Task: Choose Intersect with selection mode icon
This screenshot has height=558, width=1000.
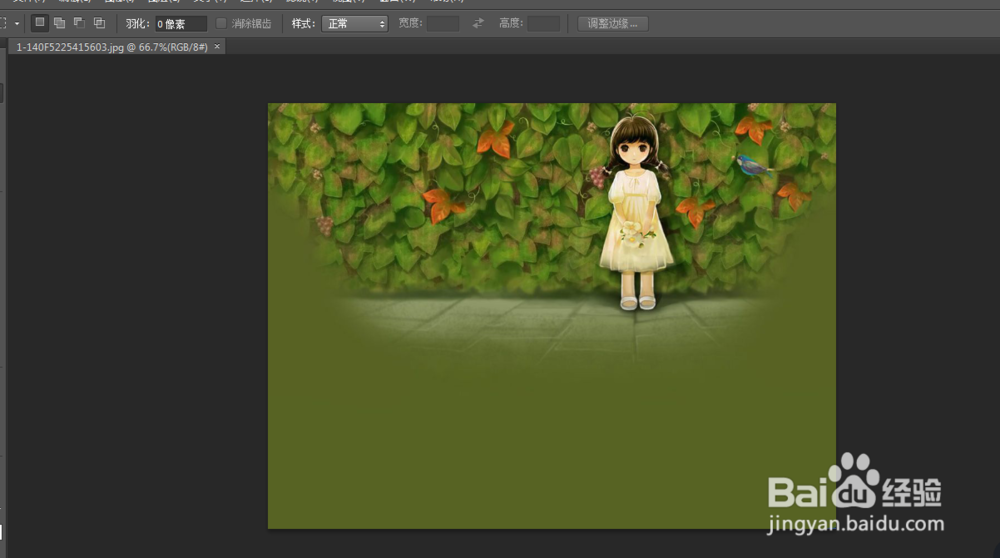Action: [x=99, y=23]
